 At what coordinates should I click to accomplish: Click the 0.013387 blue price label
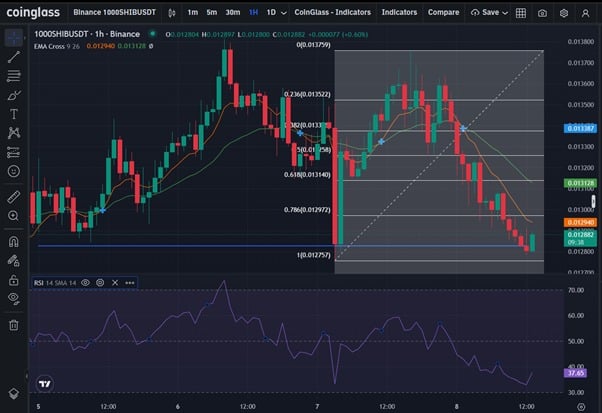tap(580, 128)
